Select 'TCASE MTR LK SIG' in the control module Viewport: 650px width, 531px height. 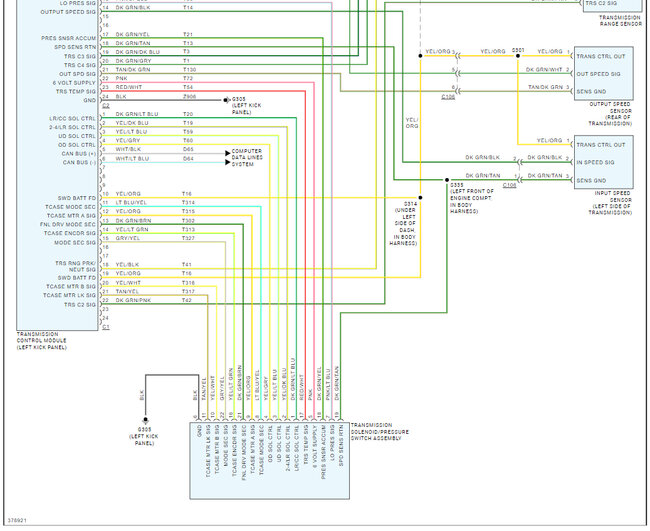pos(69,295)
